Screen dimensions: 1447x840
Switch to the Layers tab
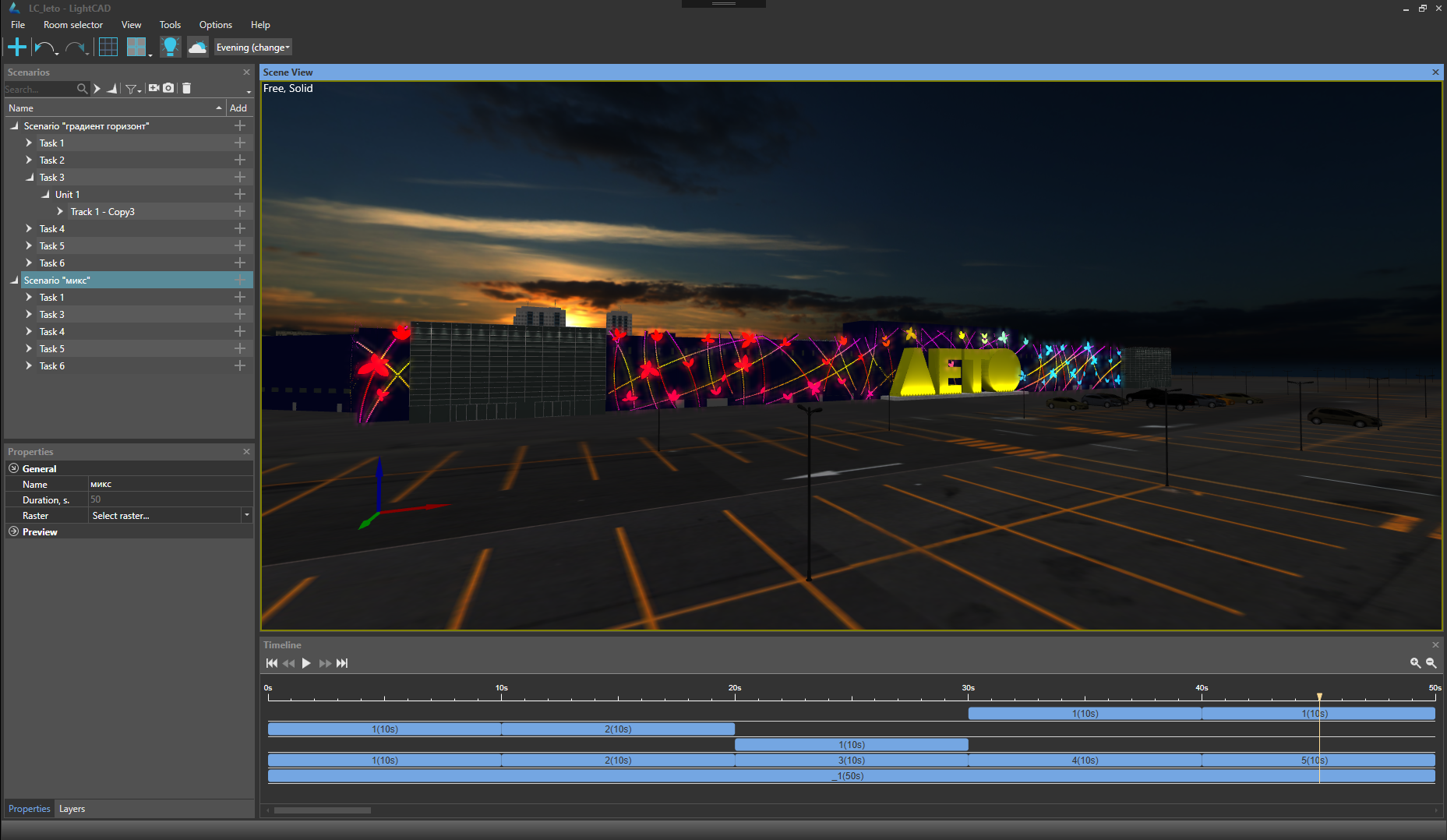click(72, 809)
